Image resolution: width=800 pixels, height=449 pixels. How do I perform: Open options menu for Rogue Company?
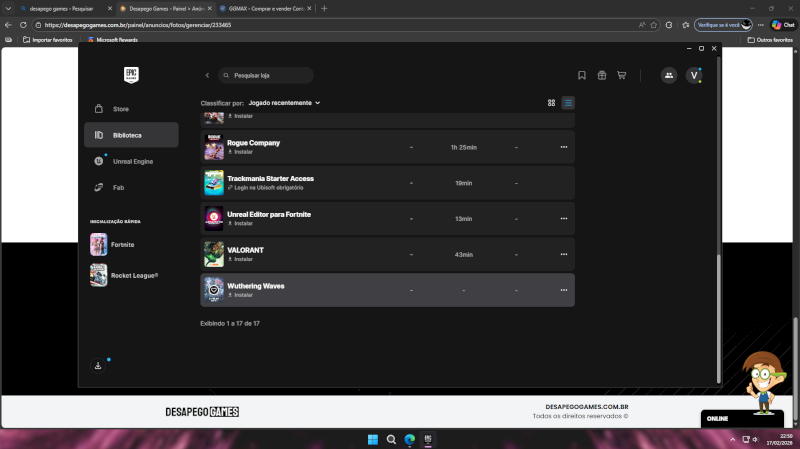[x=564, y=147]
